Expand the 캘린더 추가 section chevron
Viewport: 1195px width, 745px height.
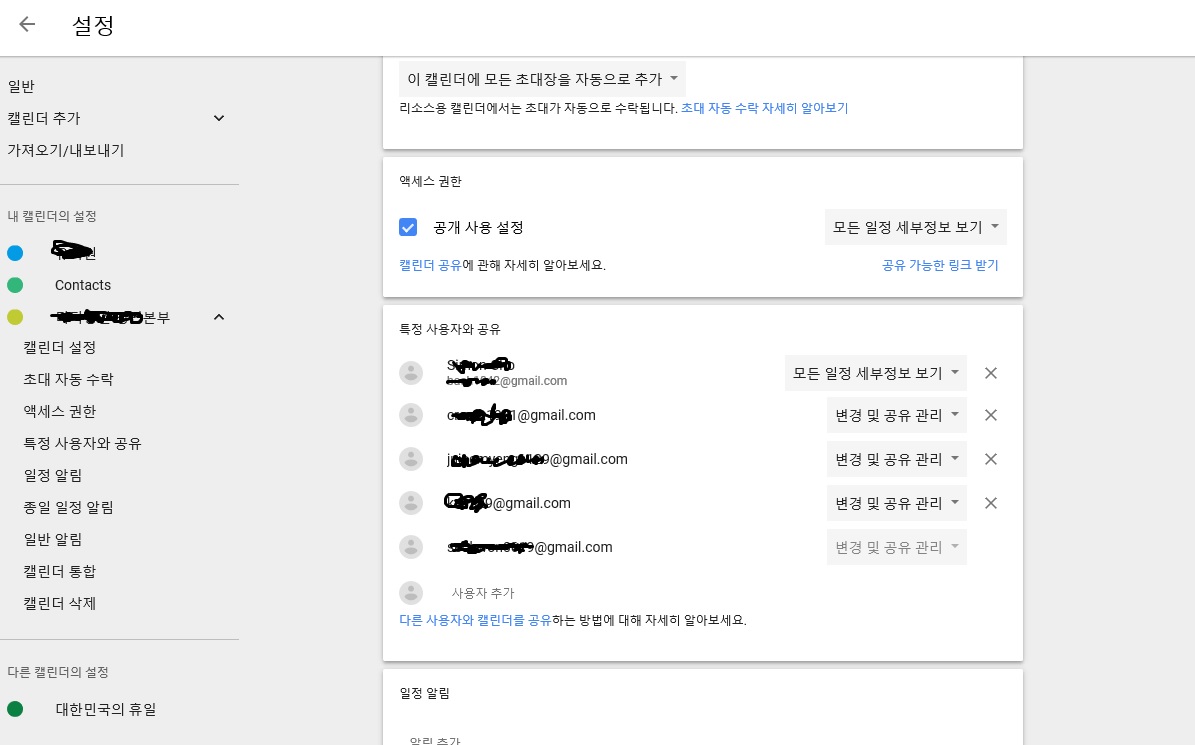(x=219, y=118)
